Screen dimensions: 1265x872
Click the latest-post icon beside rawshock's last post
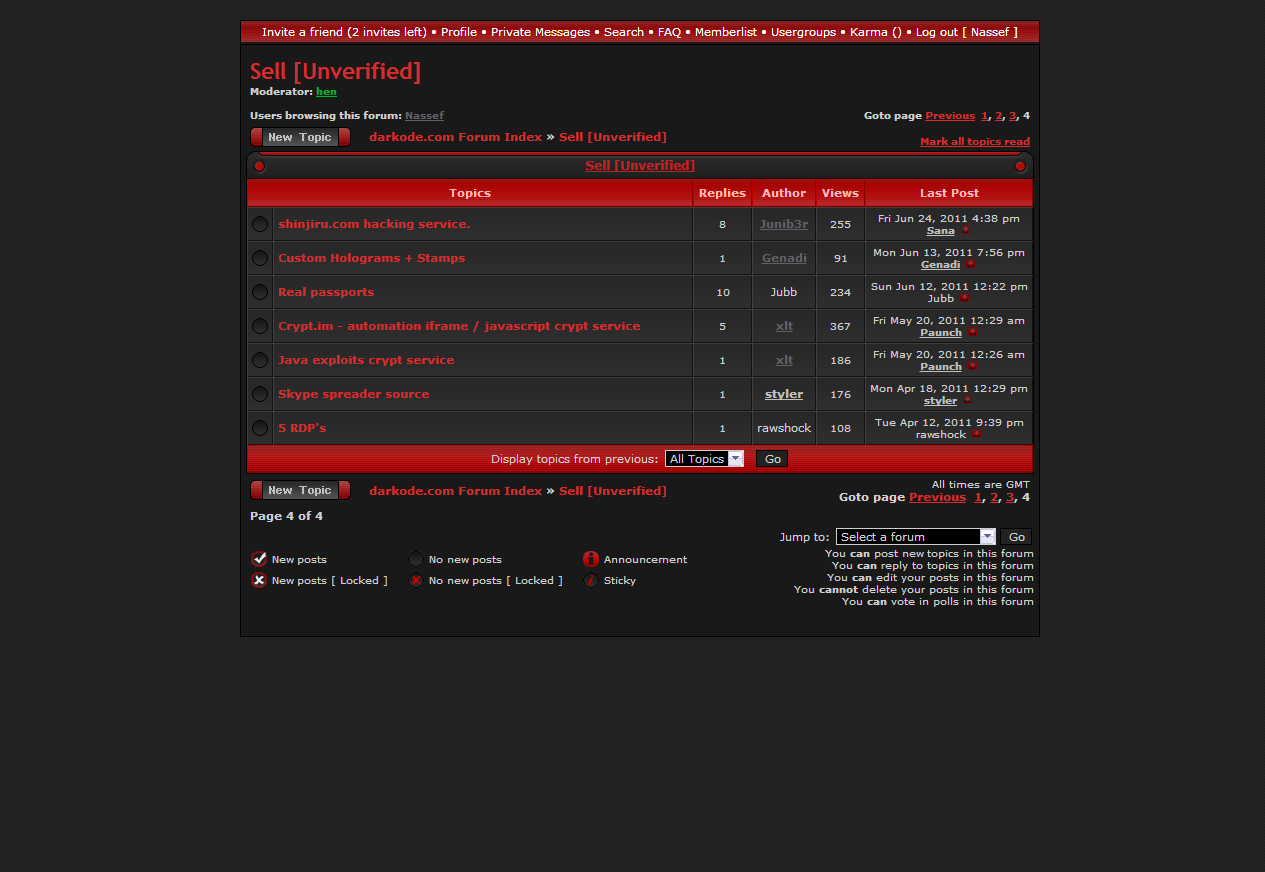976,435
